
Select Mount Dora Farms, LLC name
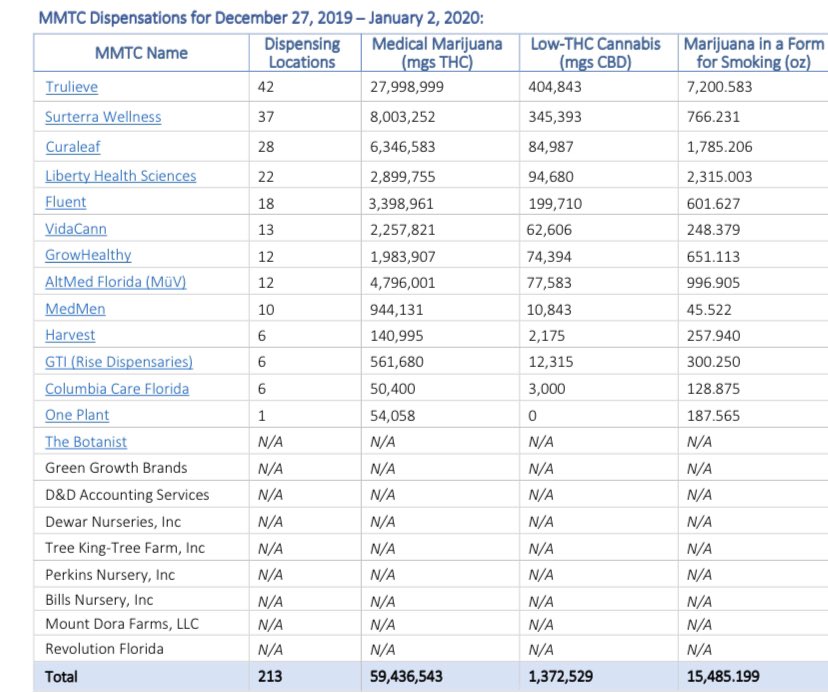pos(122,624)
